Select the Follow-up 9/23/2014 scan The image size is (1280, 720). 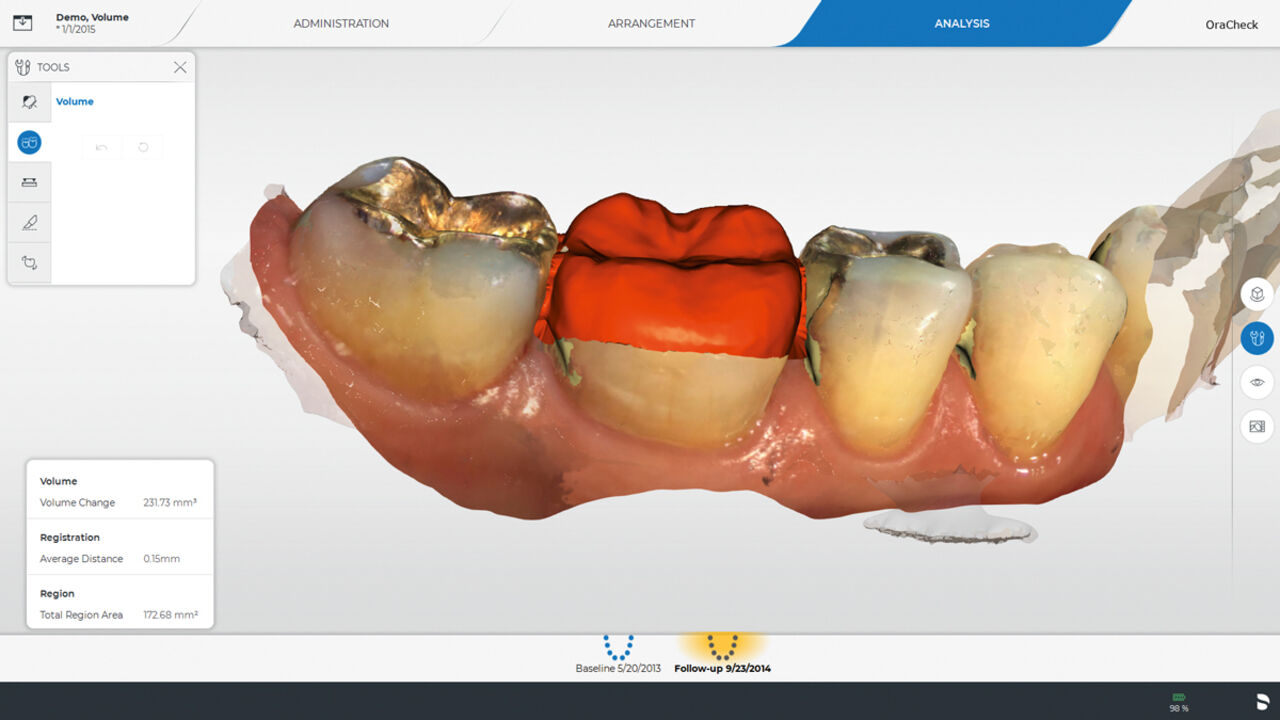[x=722, y=654]
